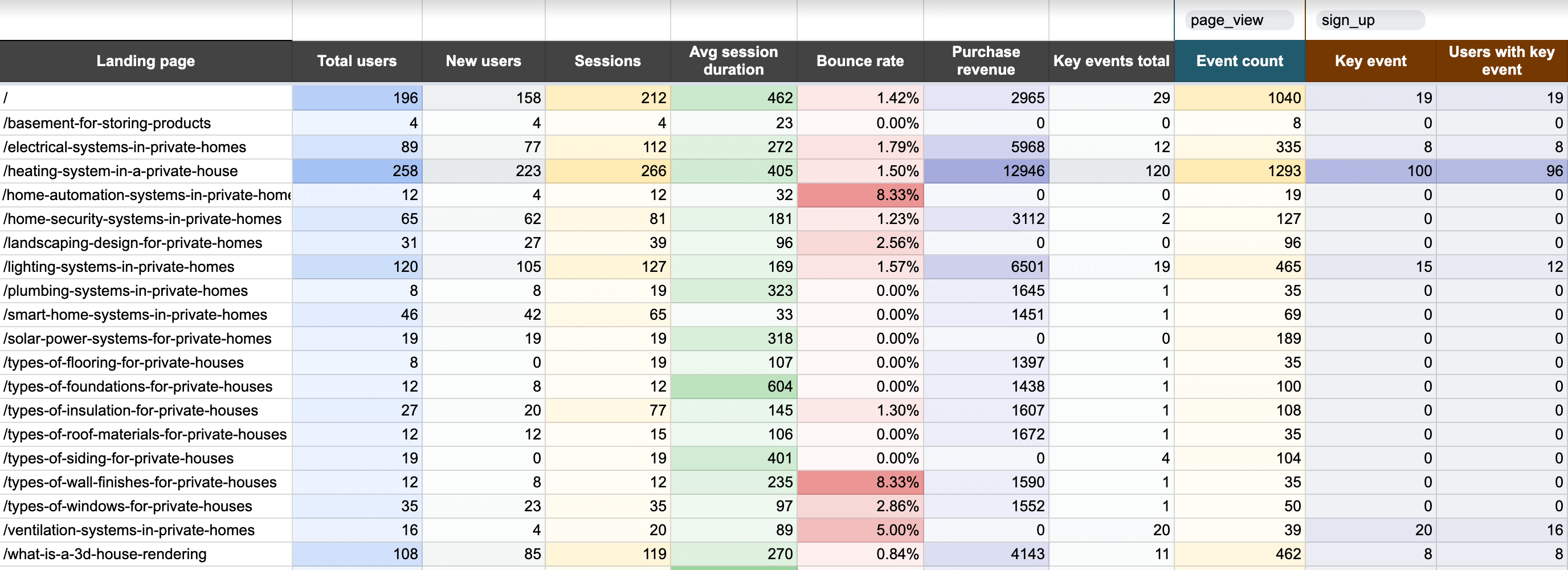This screenshot has width=1568, height=570.
Task: Click the New users column header
Action: [x=483, y=61]
